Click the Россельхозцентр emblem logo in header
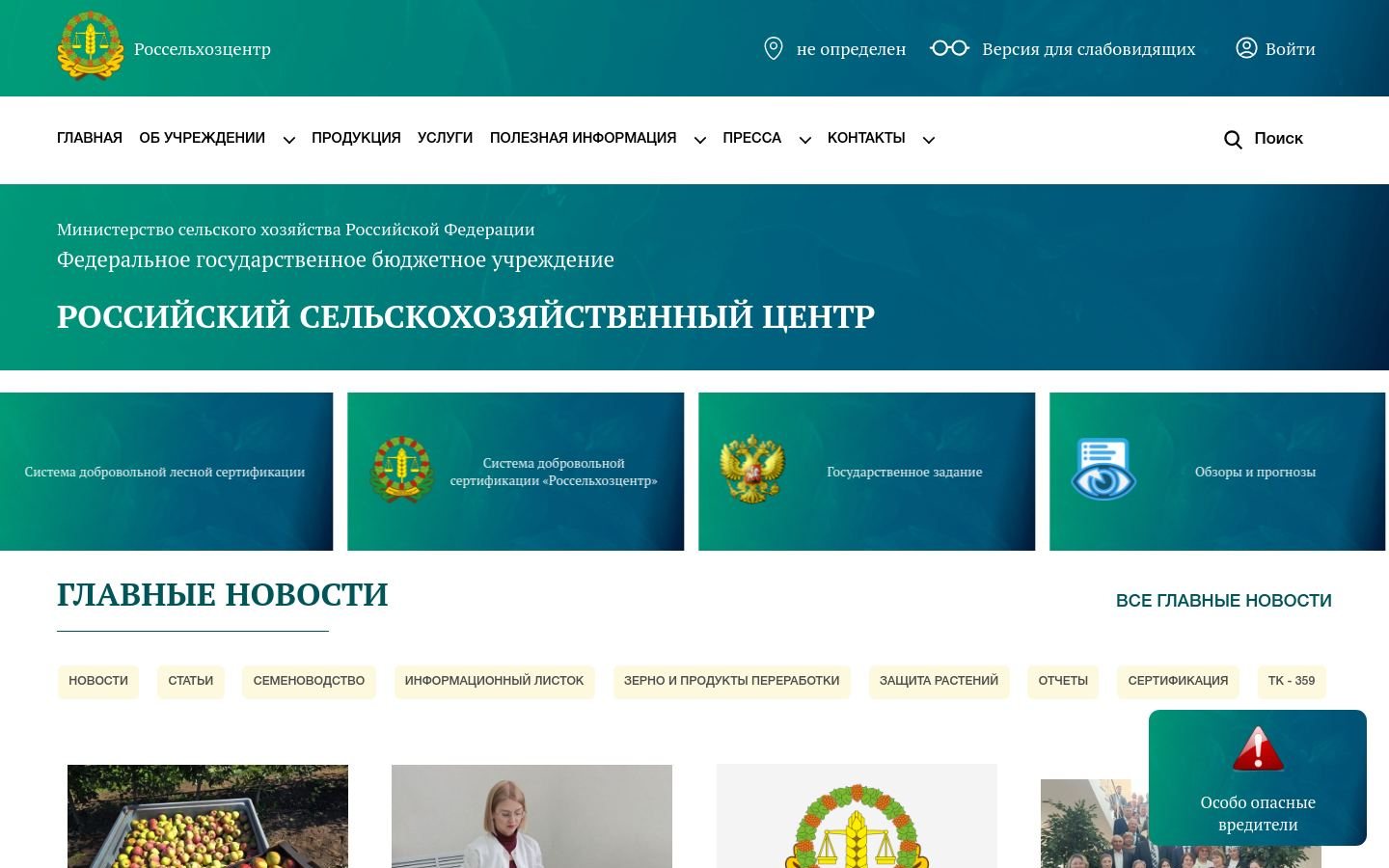The width and height of the screenshot is (1389, 868). 91,46
